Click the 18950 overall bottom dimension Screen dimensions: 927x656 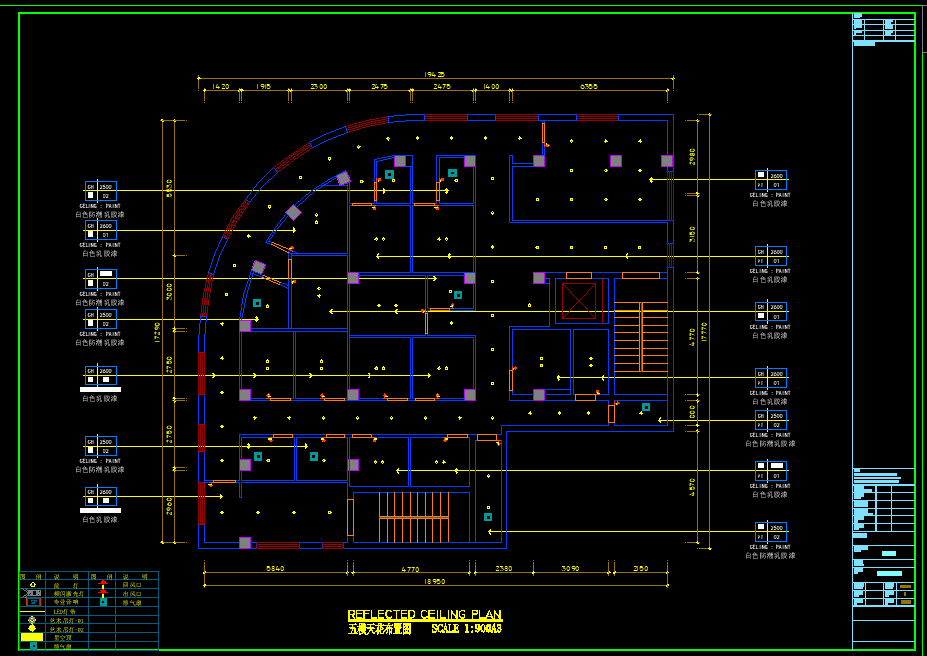(x=434, y=582)
